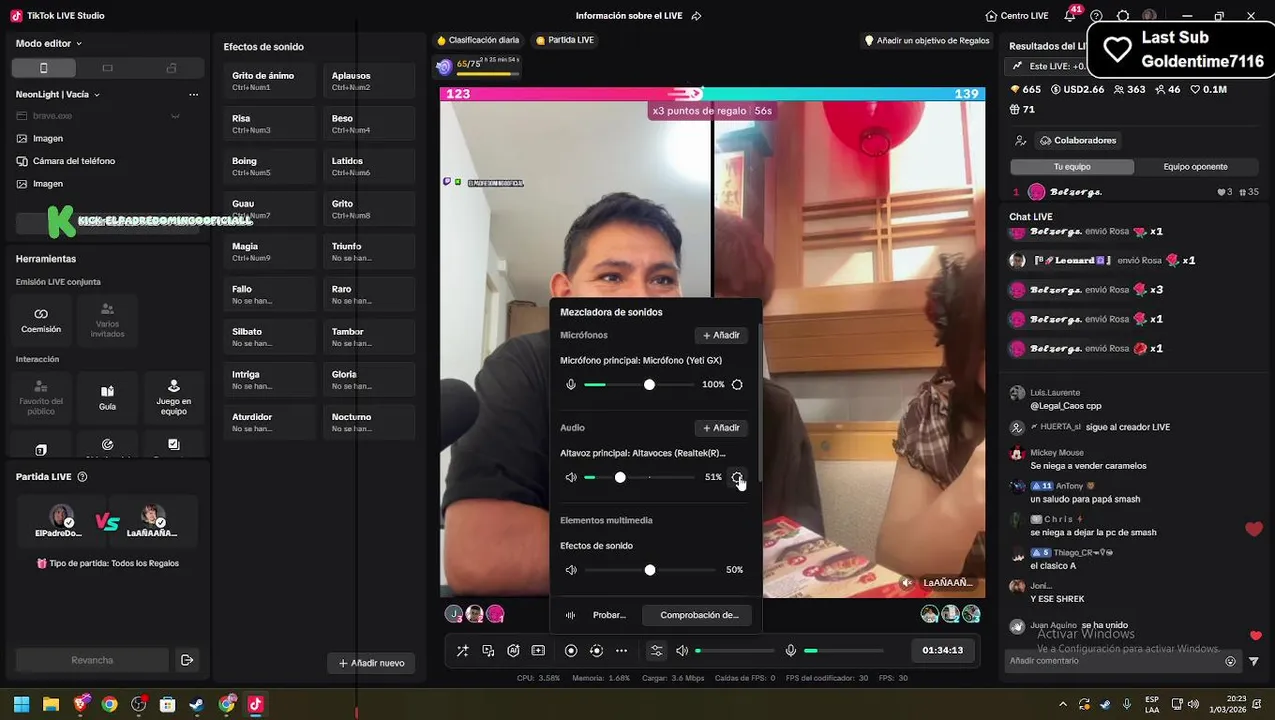Select Cámara del teléfono source

pos(74,161)
